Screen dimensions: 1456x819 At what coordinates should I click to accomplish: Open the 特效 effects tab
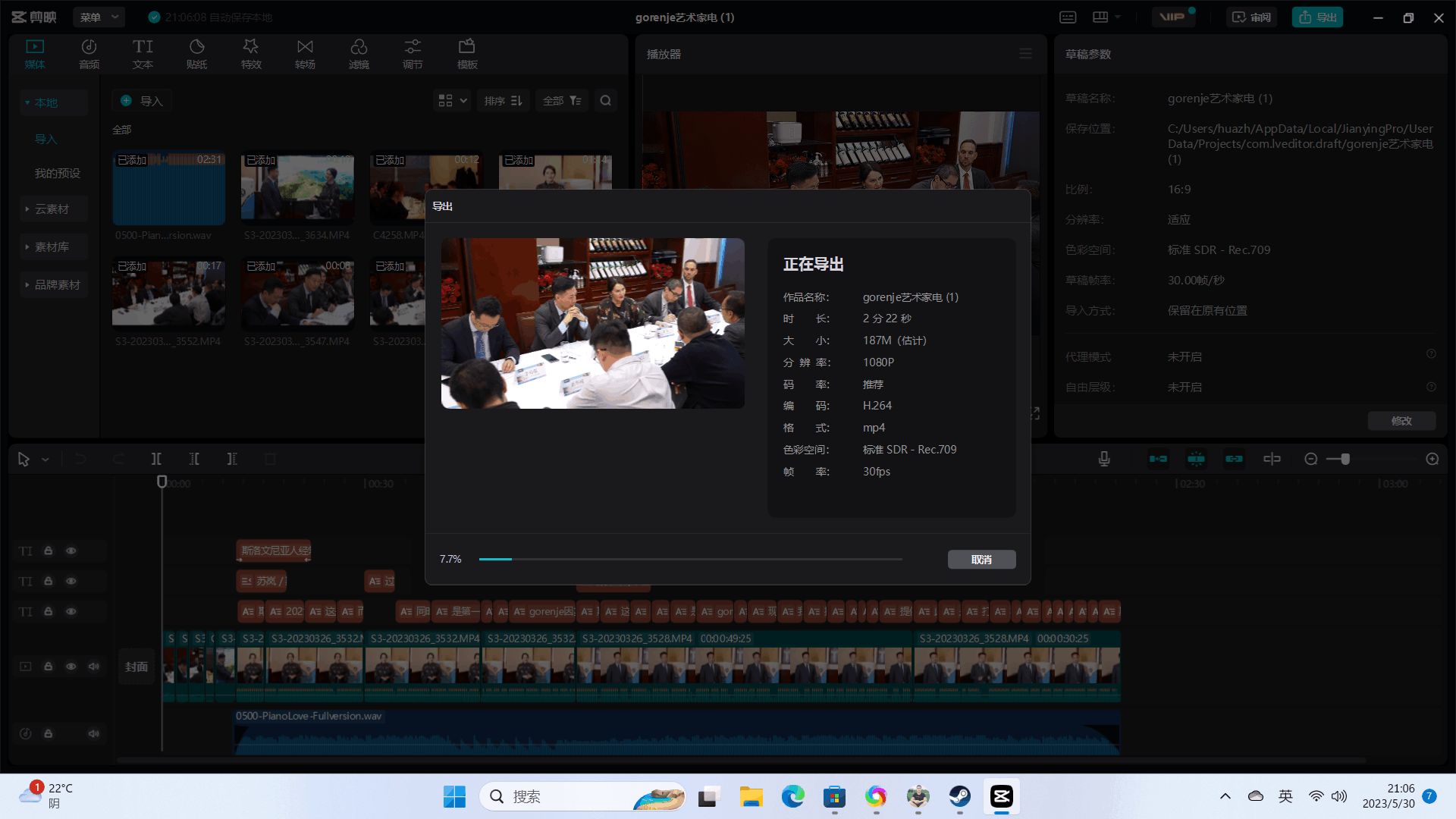tap(251, 54)
